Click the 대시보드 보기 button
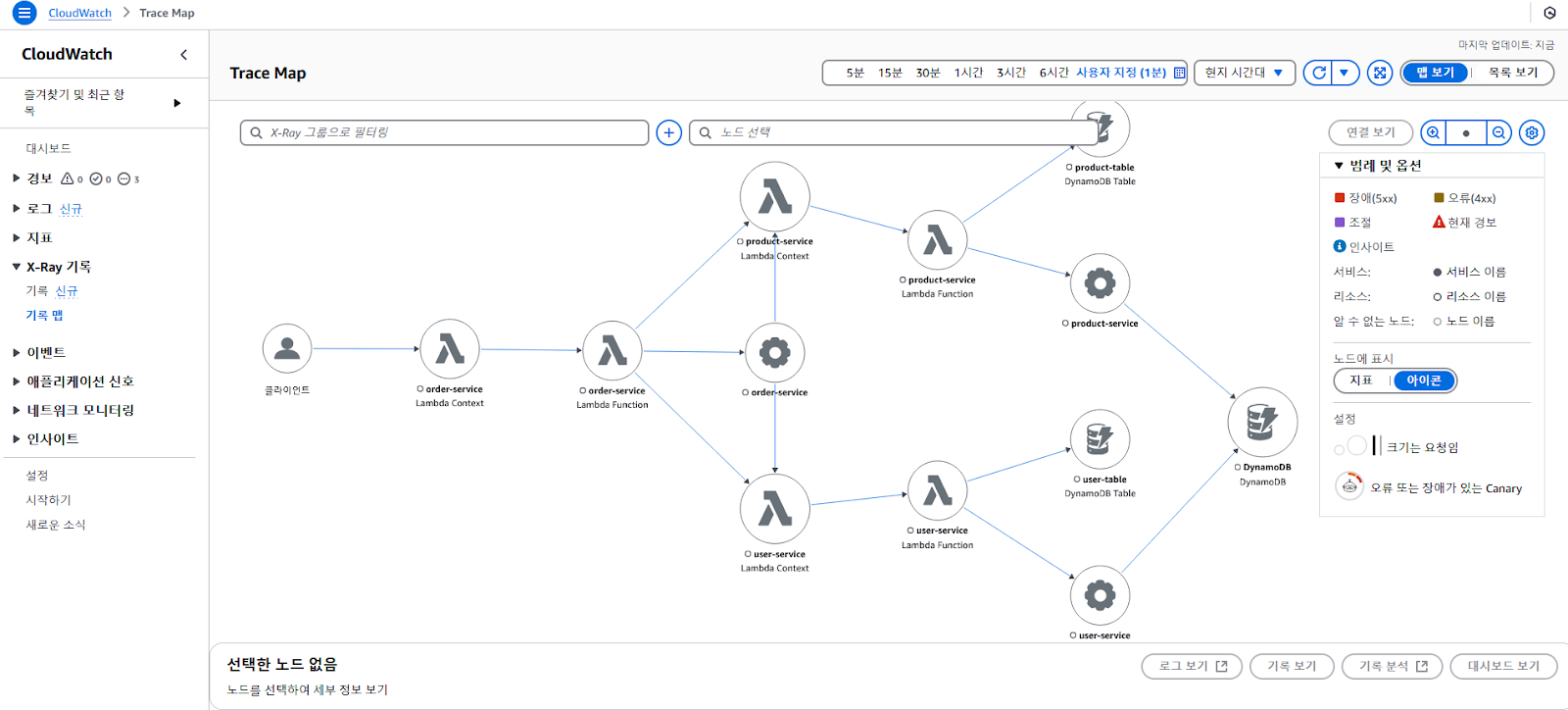 coord(1503,666)
